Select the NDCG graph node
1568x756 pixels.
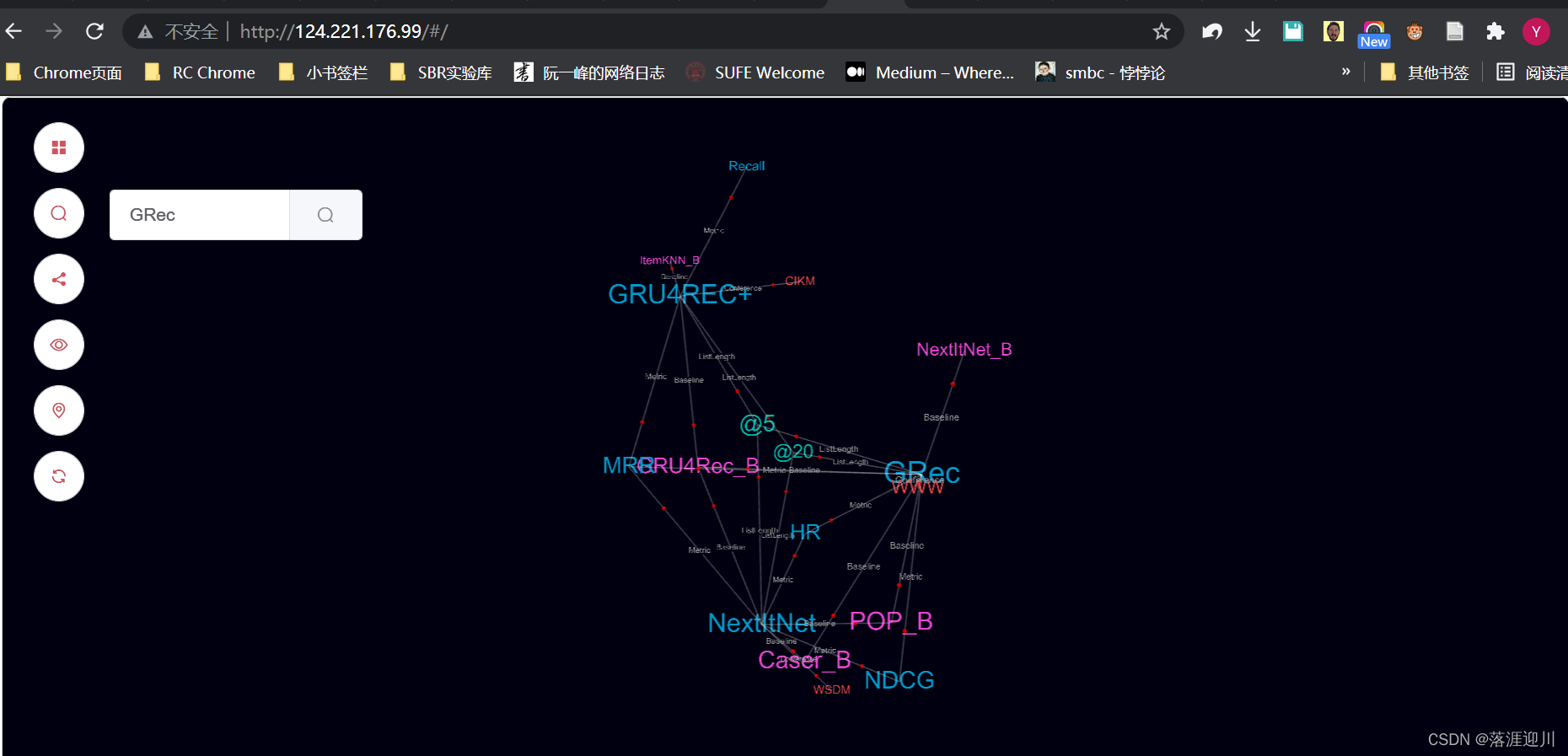899,680
